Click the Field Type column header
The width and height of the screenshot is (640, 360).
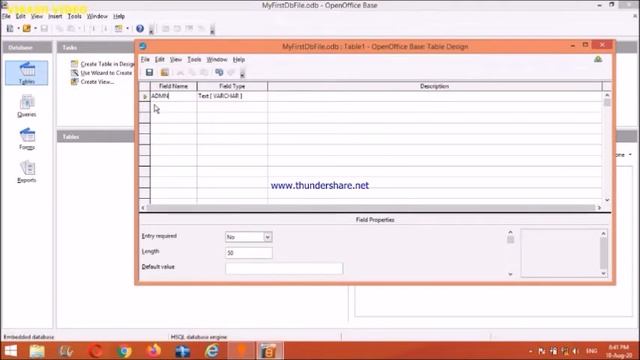pos(232,87)
